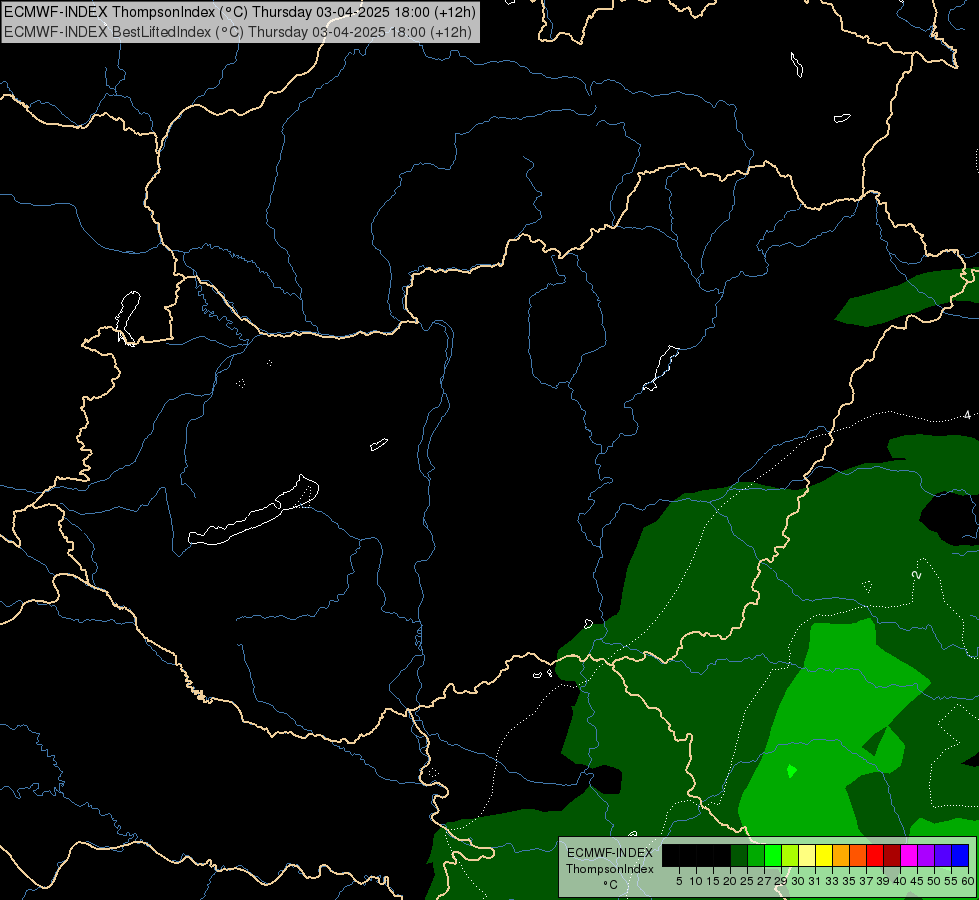Click the legend label 'ThompsonIndex'
Screen dimensions: 979x900
[x=610, y=869]
